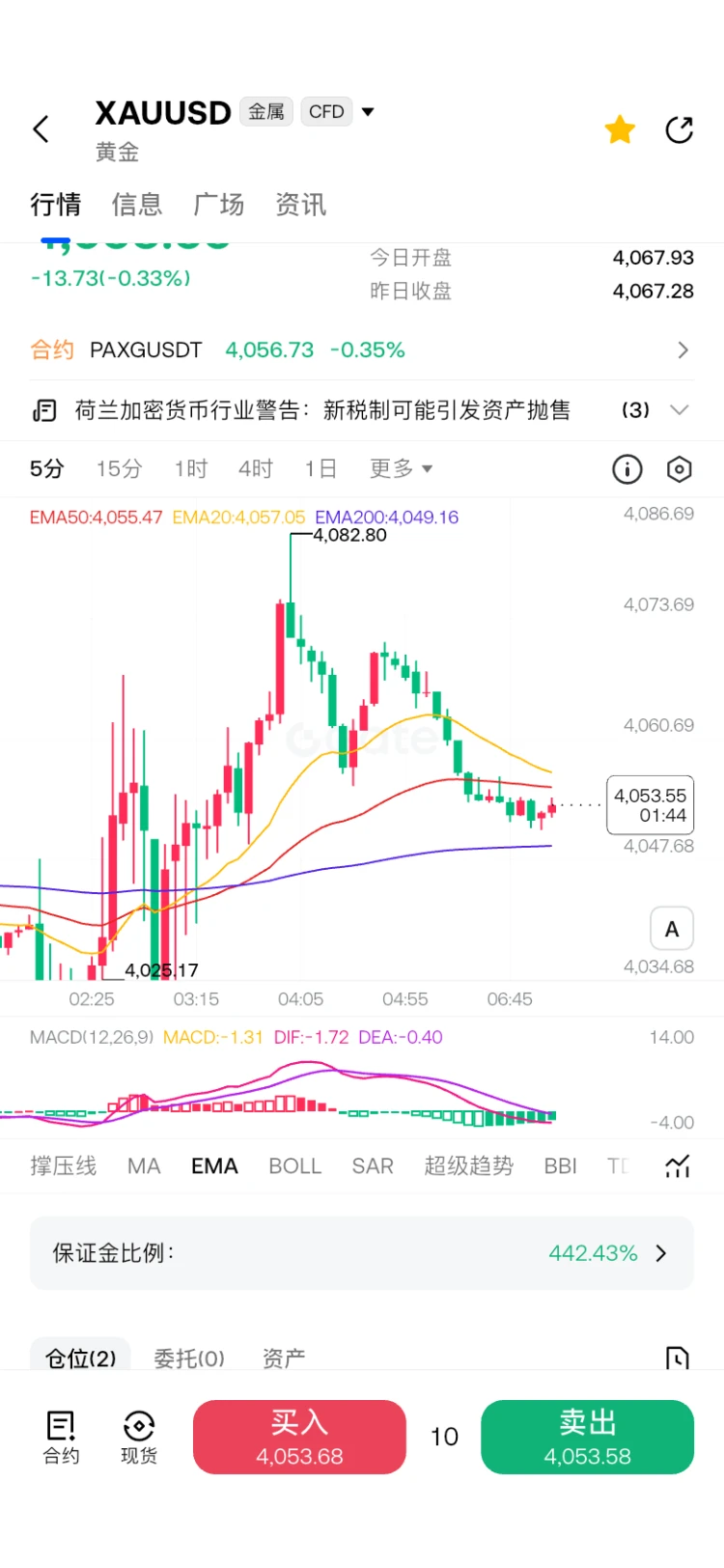Select the 金属 tag

point(266,112)
